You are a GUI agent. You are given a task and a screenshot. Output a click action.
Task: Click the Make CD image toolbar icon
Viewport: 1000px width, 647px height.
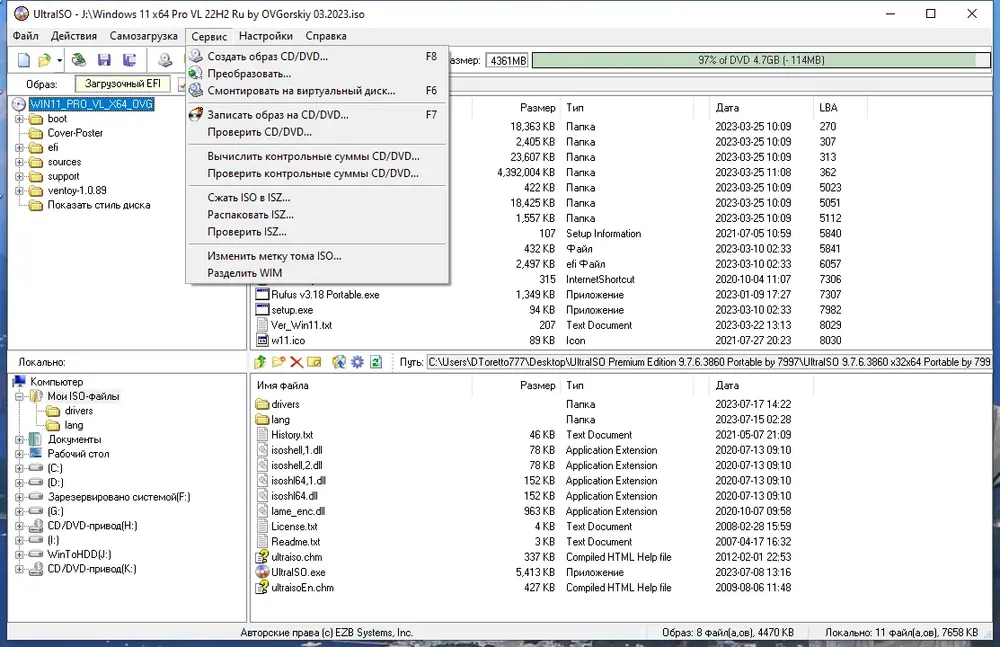[x=165, y=60]
